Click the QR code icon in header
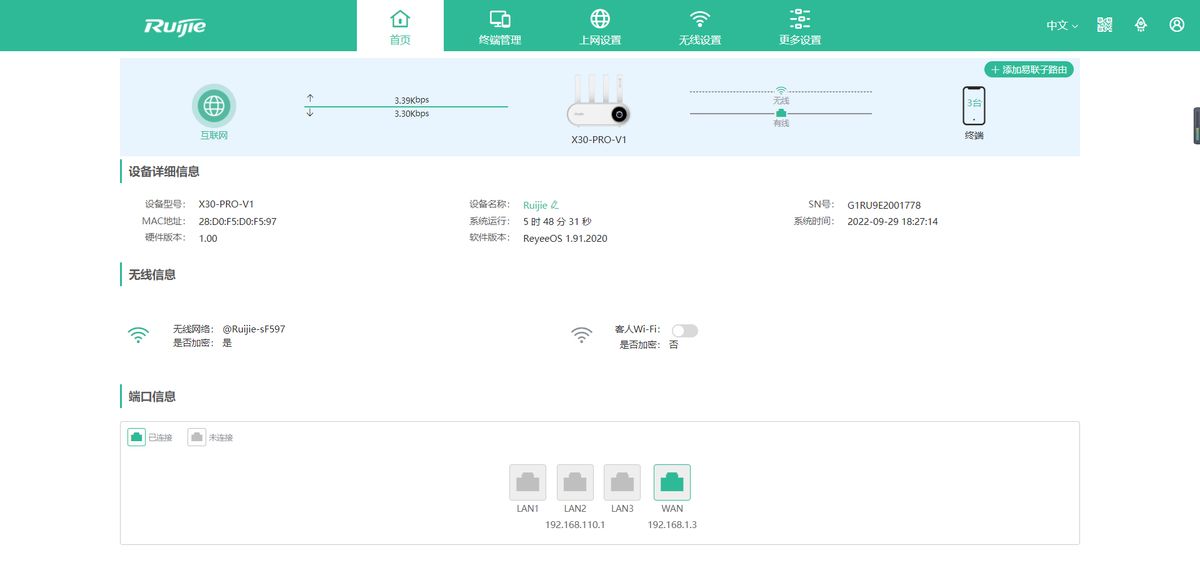This screenshot has width=1200, height=573. tap(1104, 25)
